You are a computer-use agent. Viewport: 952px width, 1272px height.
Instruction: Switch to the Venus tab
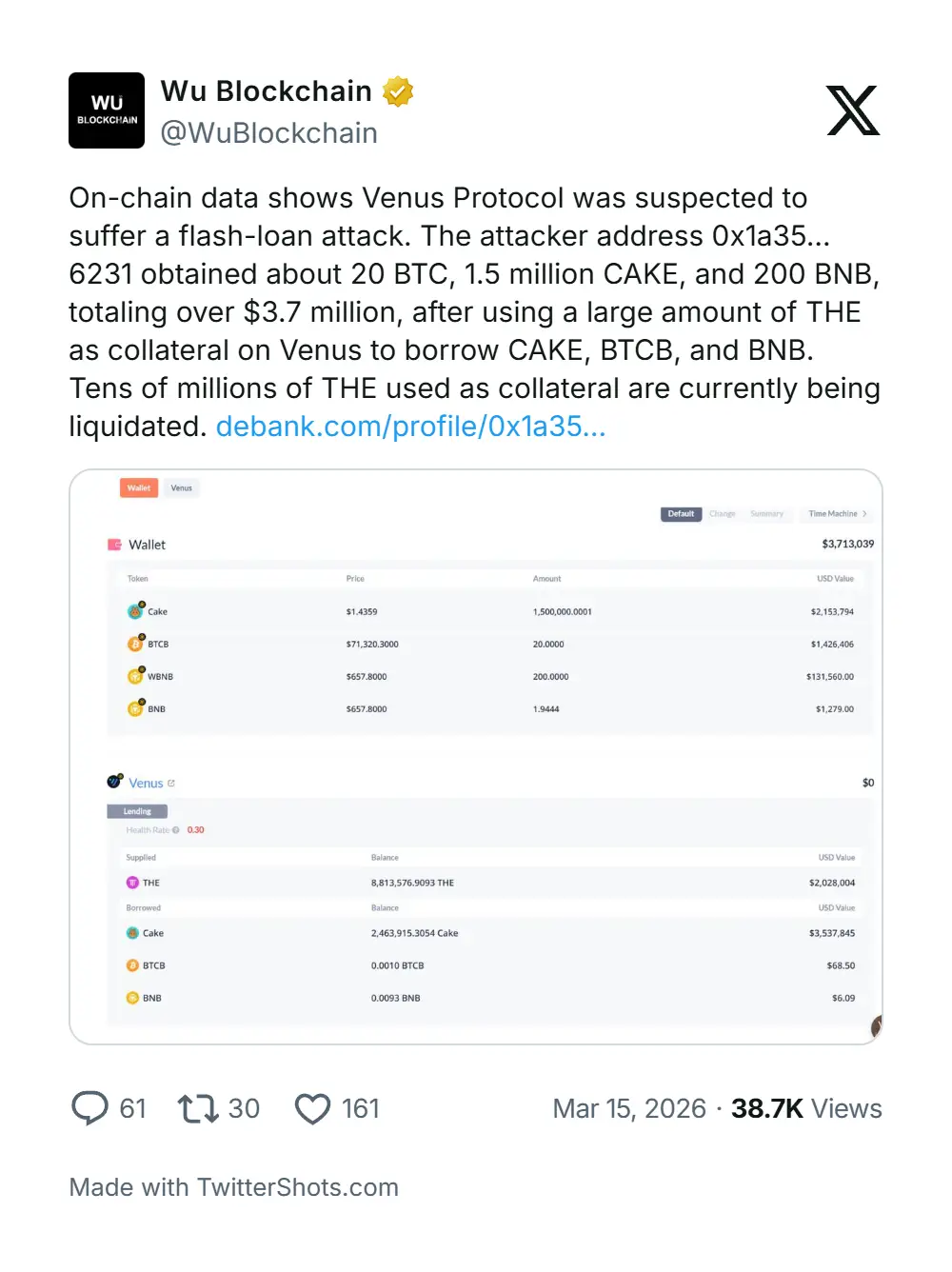click(x=181, y=487)
